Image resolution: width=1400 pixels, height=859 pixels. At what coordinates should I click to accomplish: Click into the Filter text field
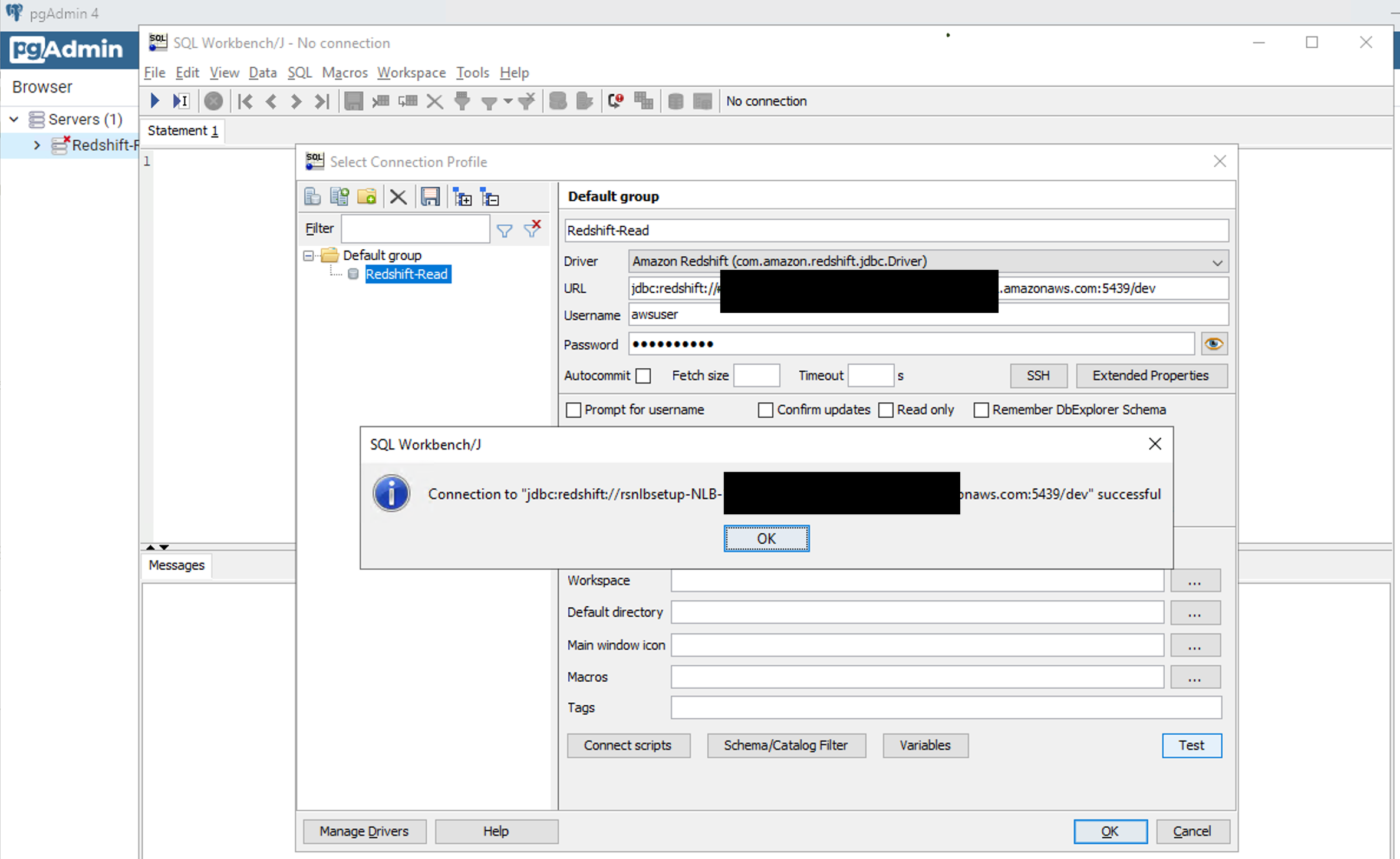click(x=415, y=229)
